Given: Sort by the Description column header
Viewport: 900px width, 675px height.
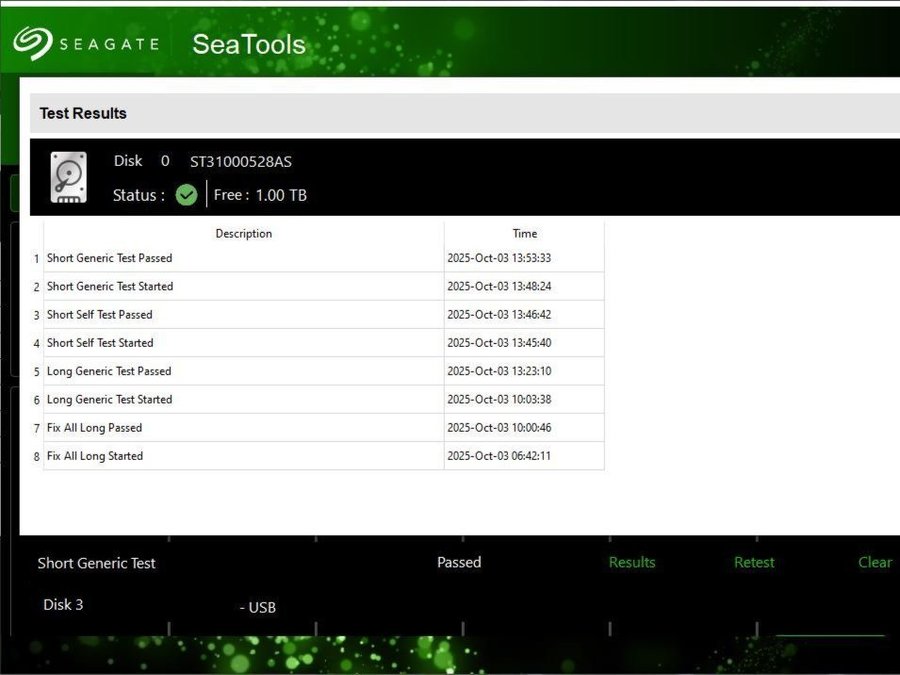Looking at the screenshot, I should coord(243,234).
